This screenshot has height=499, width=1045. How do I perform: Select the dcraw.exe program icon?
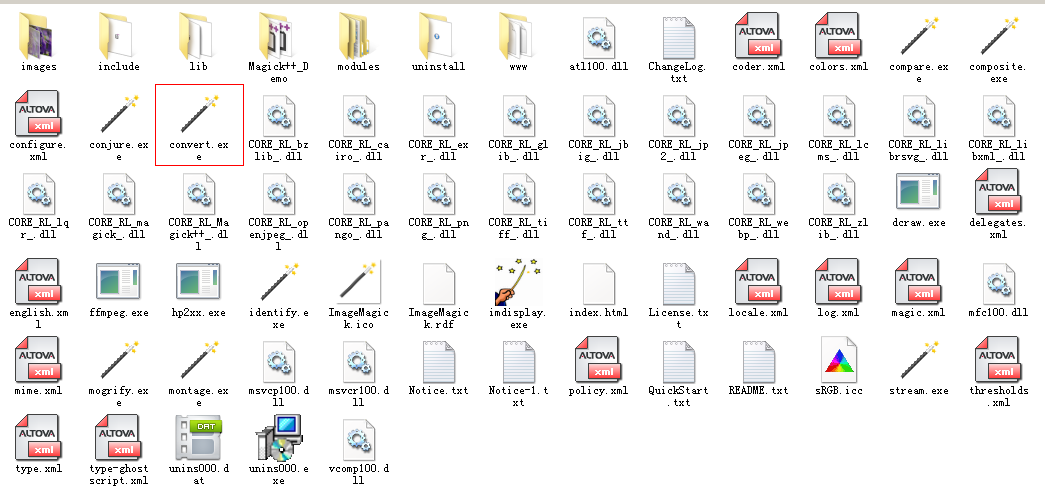tap(918, 191)
